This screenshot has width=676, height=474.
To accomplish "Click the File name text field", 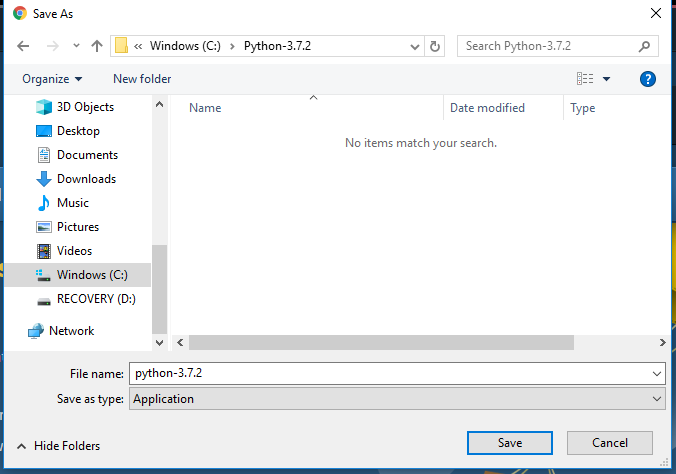I will click(390, 373).
